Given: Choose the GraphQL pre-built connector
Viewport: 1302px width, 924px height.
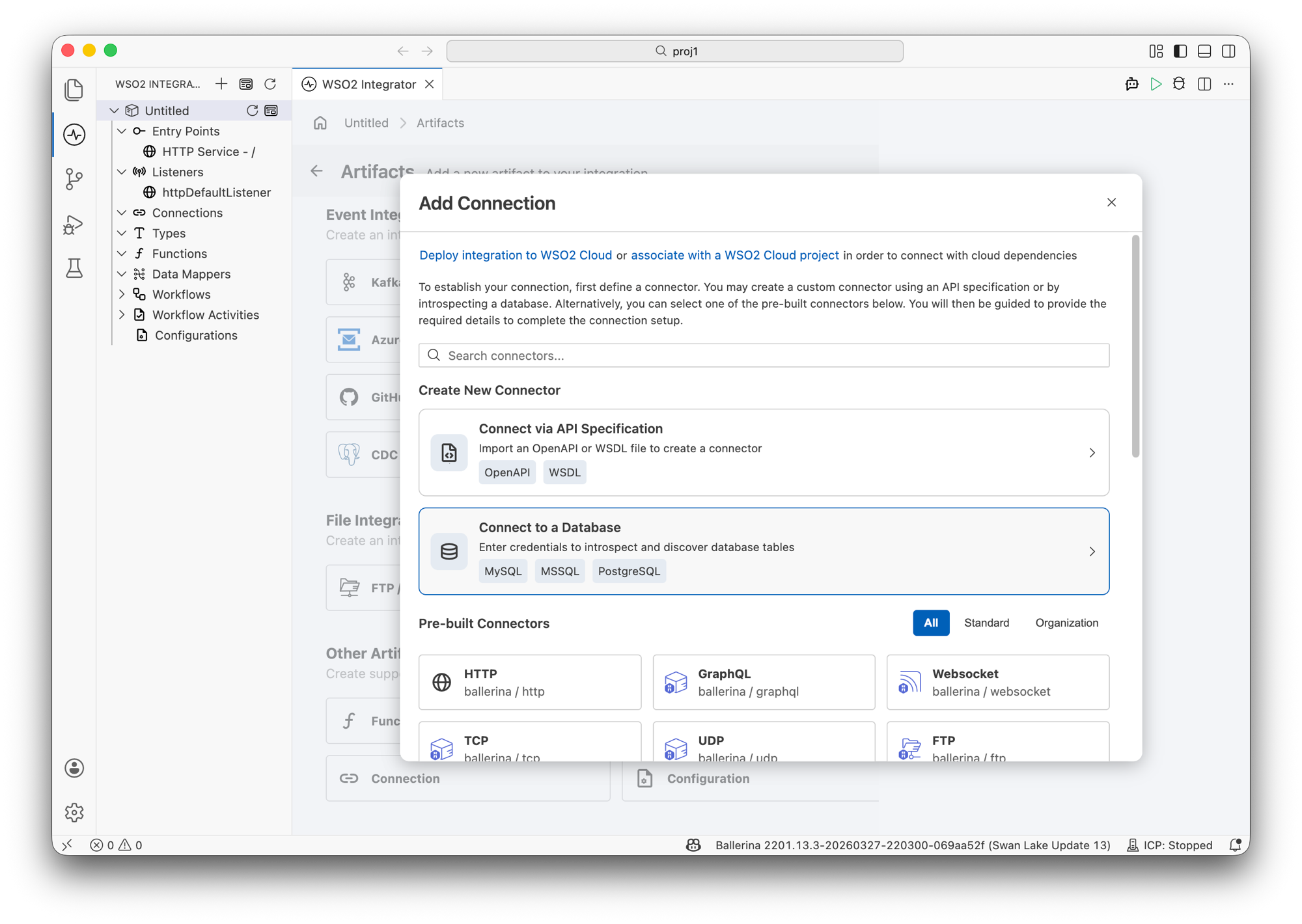Looking at the screenshot, I should [x=764, y=682].
